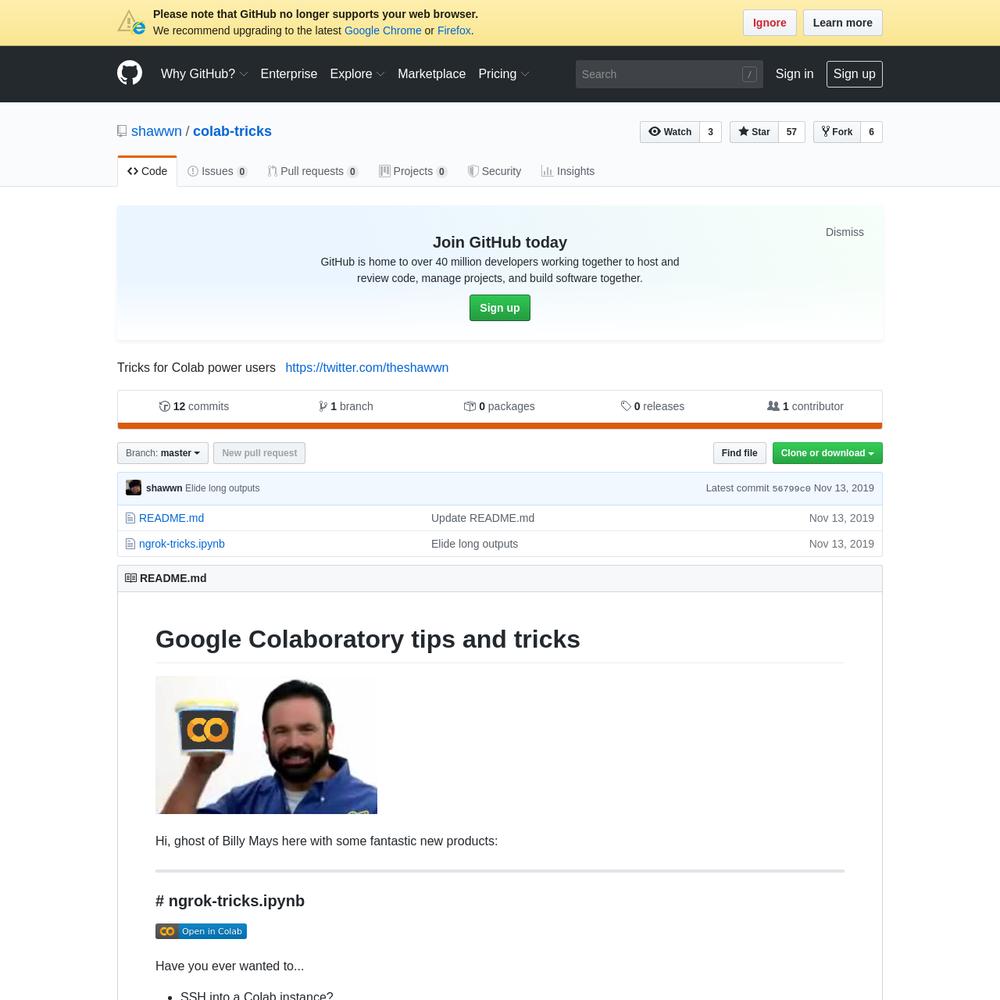Open the shawwn owner link
1000x1000 pixels.
click(x=156, y=131)
